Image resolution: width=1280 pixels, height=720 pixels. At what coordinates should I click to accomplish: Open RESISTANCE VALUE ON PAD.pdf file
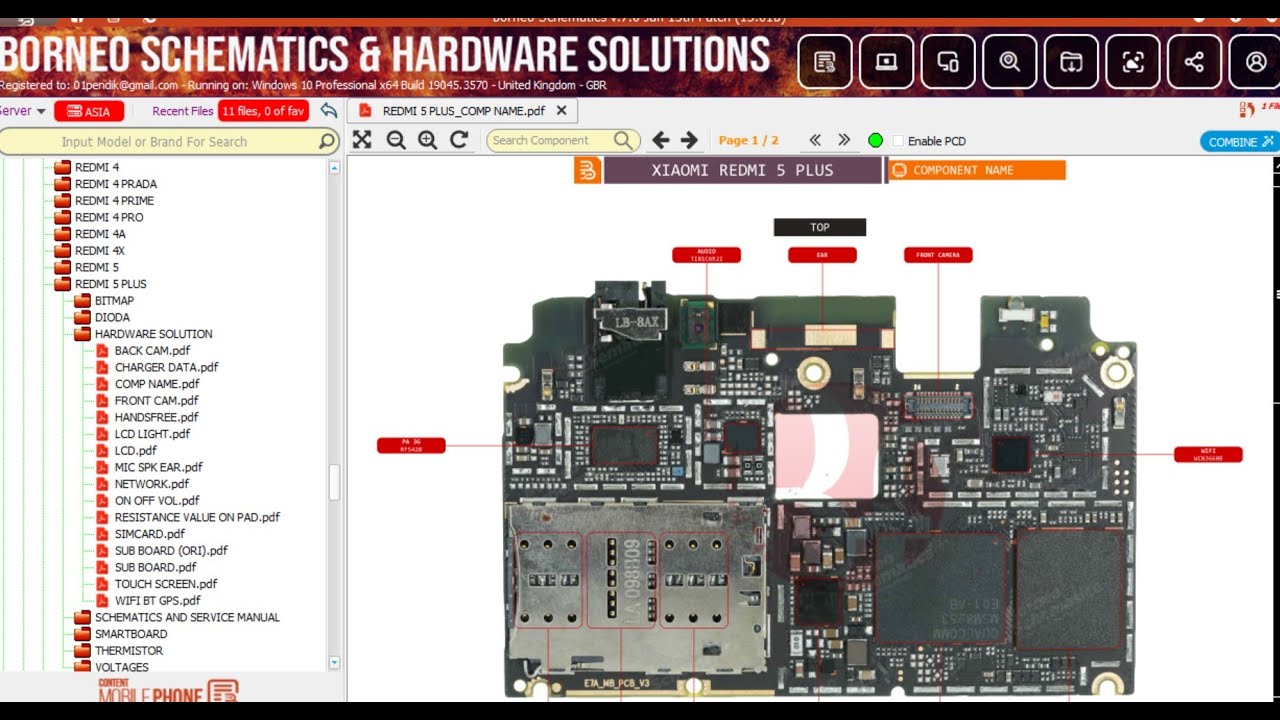[x=197, y=517]
